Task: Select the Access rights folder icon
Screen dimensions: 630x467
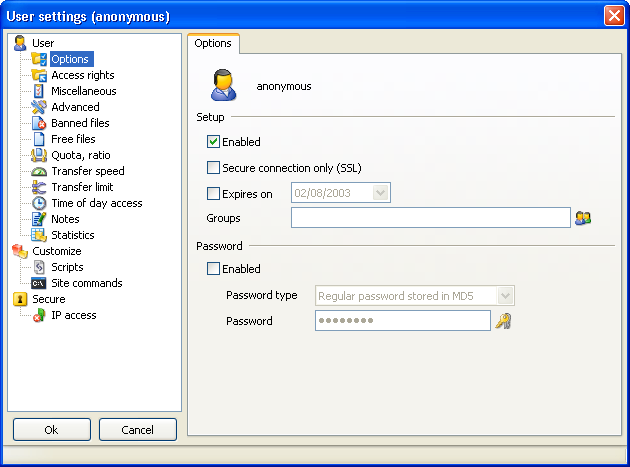Action: click(39, 75)
